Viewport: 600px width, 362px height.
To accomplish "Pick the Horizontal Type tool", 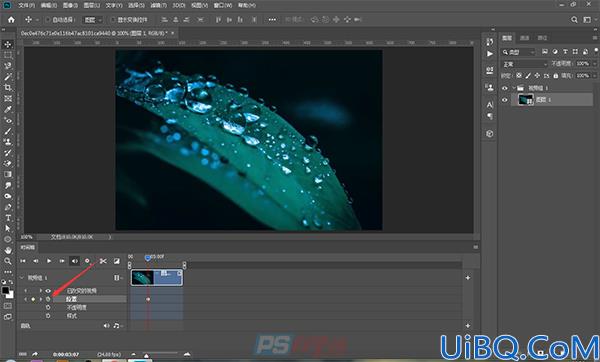I will (x=8, y=218).
